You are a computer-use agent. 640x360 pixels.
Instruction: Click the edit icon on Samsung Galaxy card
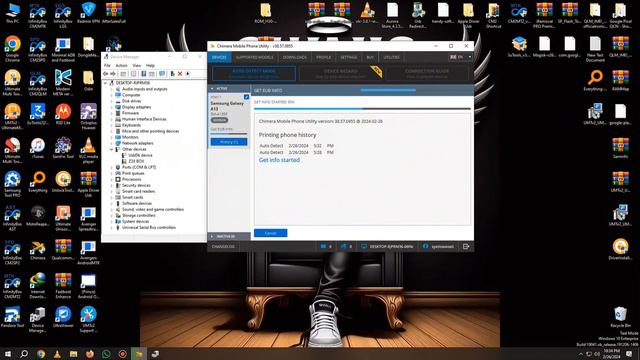point(246,97)
